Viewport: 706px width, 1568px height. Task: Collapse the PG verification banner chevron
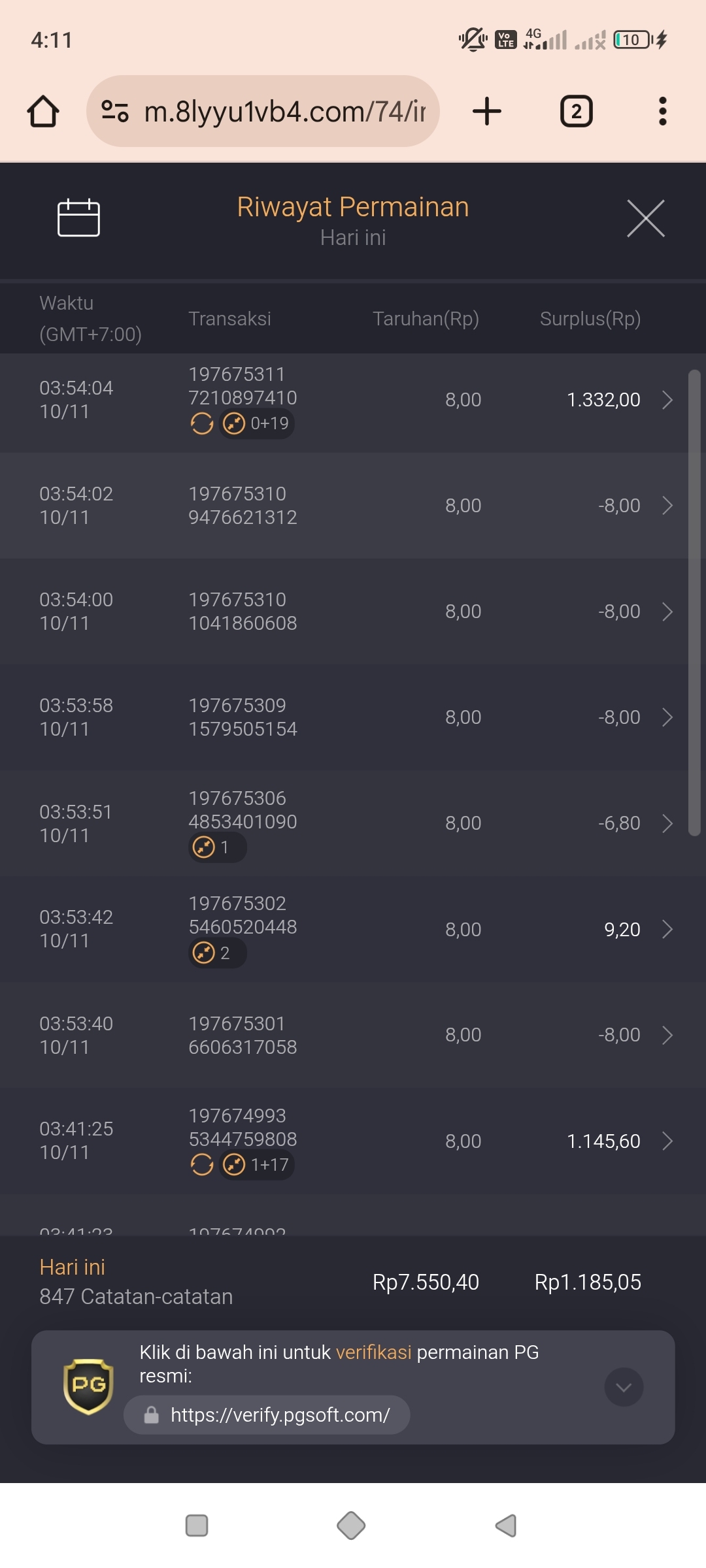pyautogui.click(x=624, y=1387)
